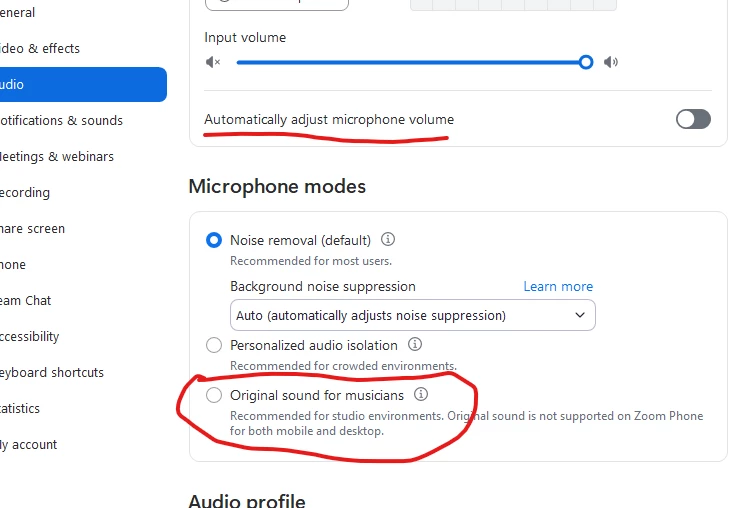Viewport: 741px width, 508px height.
Task: Open Notifications & sounds settings section
Action: [61, 121]
